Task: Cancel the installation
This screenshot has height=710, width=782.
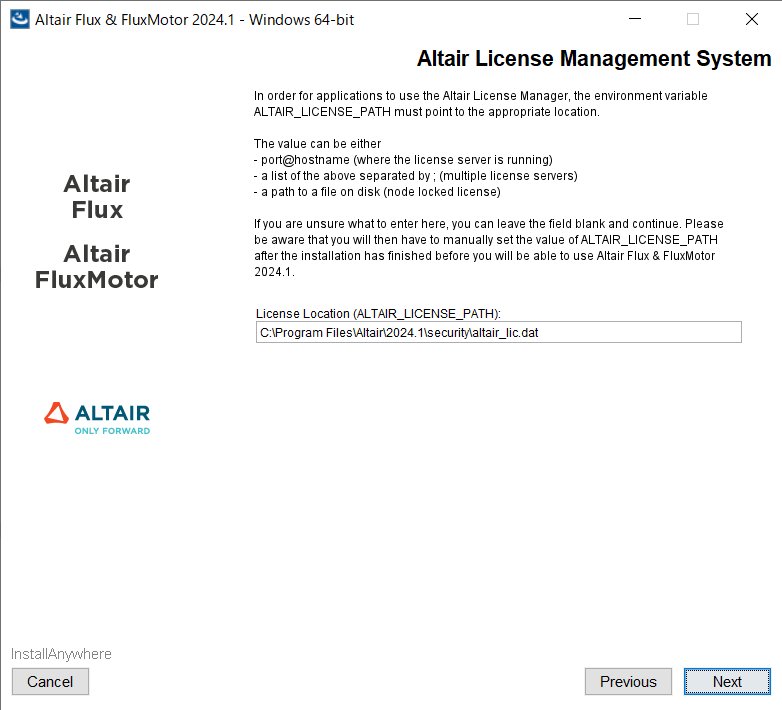Action: tap(50, 682)
